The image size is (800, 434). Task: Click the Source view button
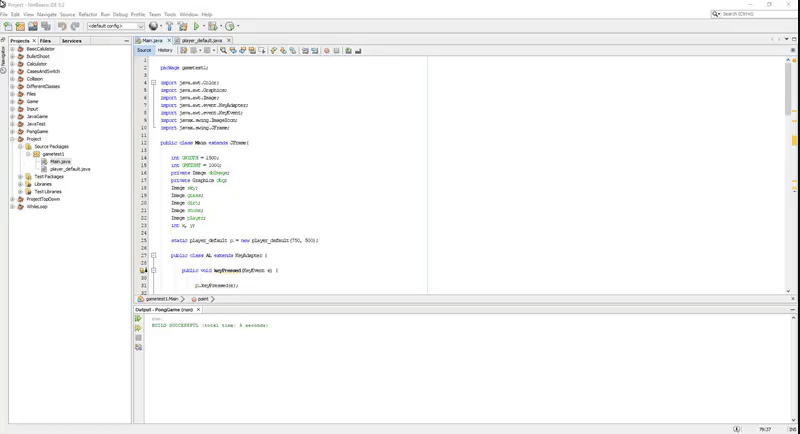coord(144,50)
